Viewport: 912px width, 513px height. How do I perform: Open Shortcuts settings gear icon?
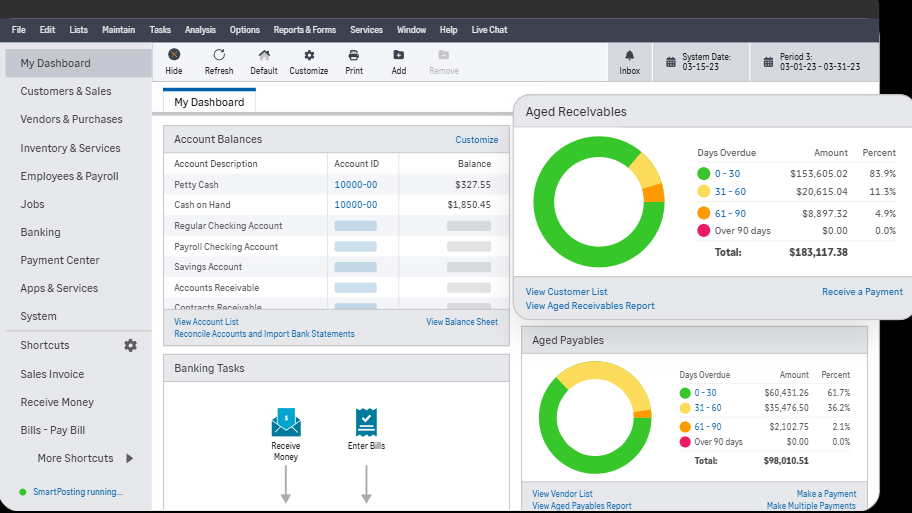pyautogui.click(x=130, y=345)
